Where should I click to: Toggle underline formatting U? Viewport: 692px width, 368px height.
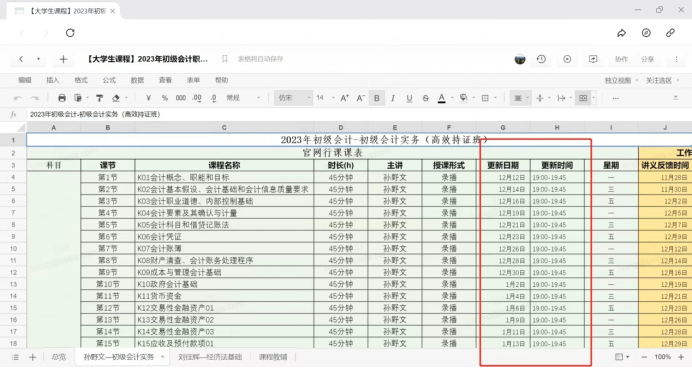[x=409, y=98]
